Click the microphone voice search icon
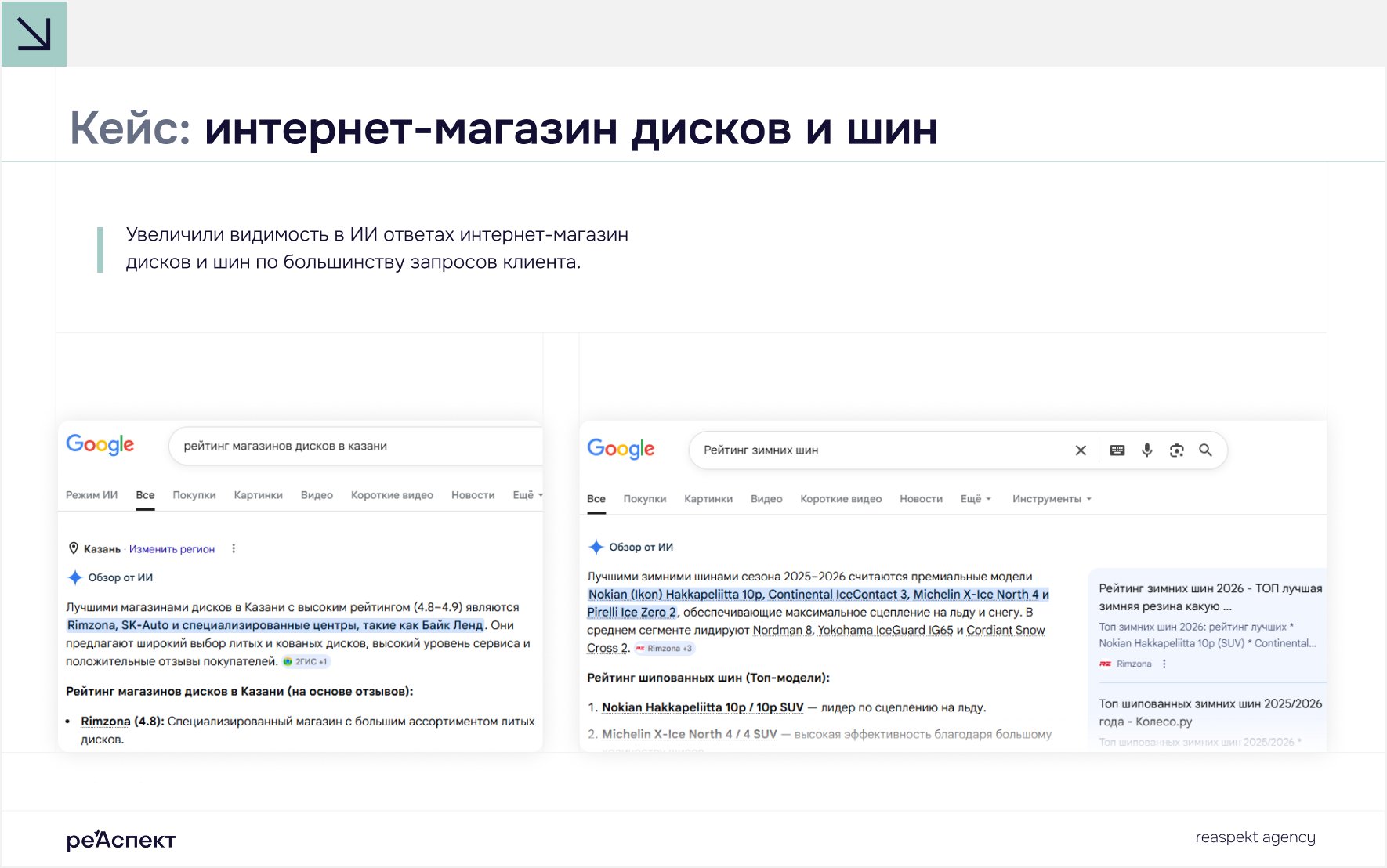Image resolution: width=1387 pixels, height=868 pixels. 1147,450
